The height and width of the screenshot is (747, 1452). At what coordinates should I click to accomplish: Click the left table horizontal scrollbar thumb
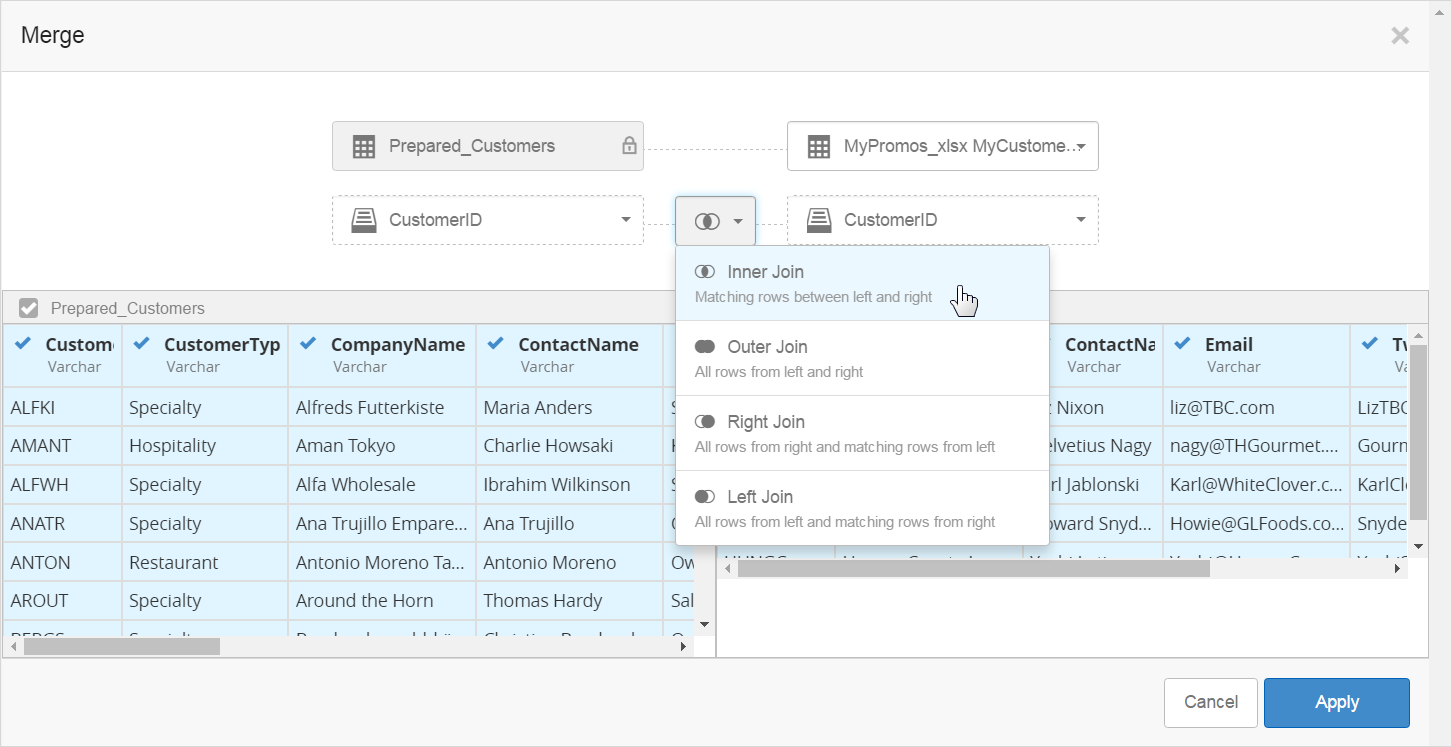121,647
